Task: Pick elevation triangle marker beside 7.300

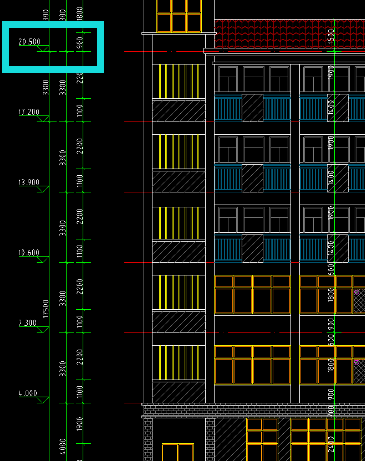Action: (x=43, y=329)
